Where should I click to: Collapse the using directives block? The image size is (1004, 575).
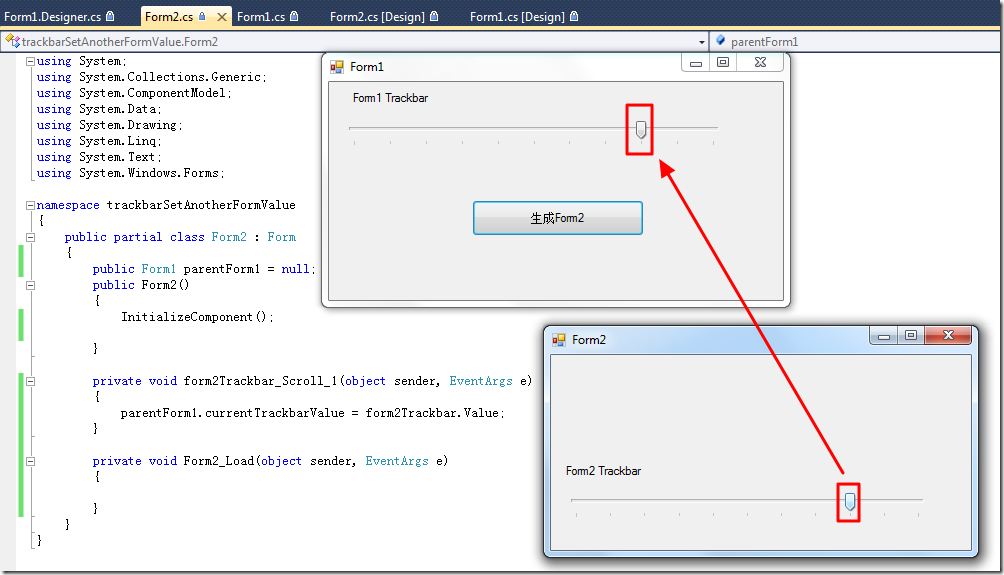[30, 61]
